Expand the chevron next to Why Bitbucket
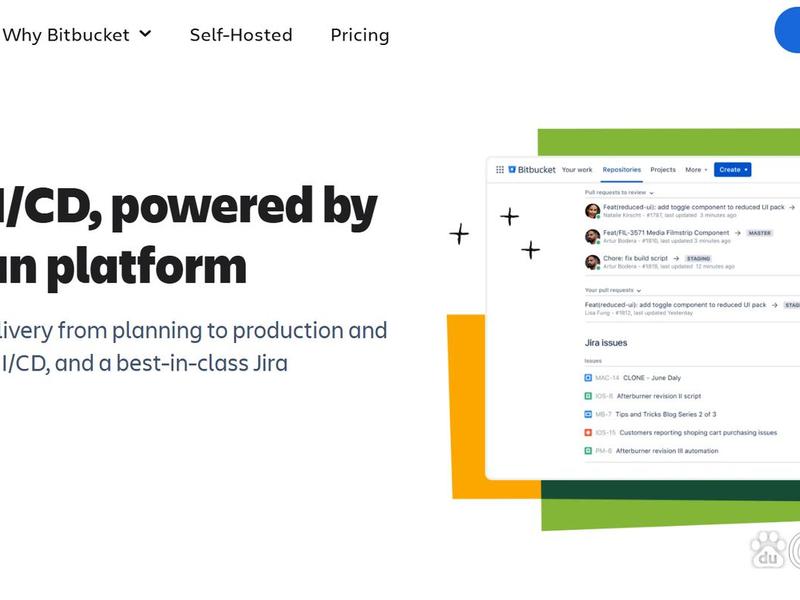Screen dimensions: 800x600 145,34
